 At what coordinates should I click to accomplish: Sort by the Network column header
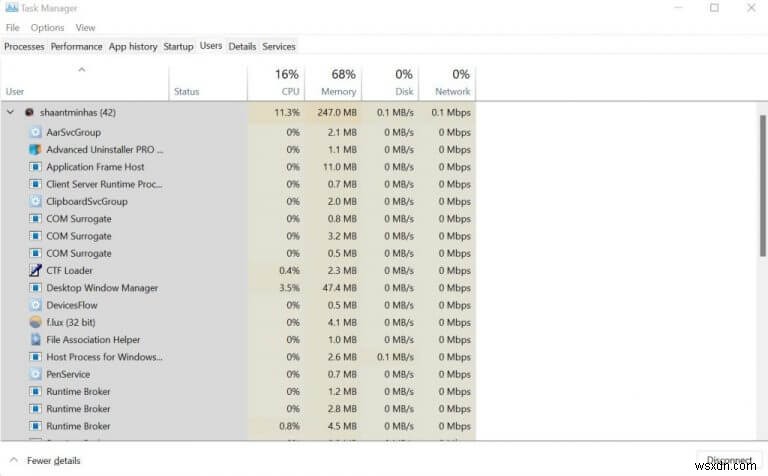tap(447, 82)
